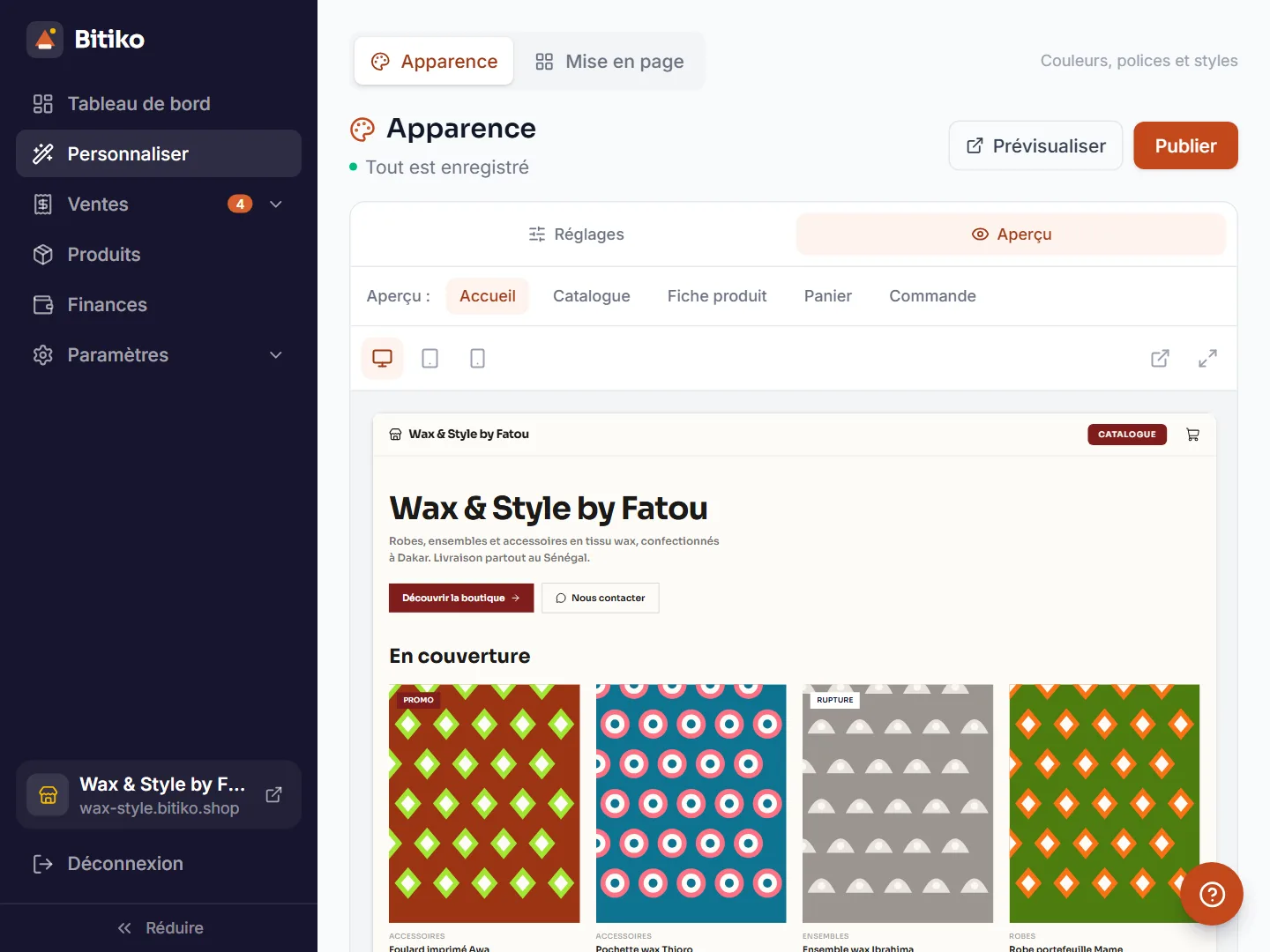
Task: Open the green diamonds product thumbnail
Action: coord(1104,804)
